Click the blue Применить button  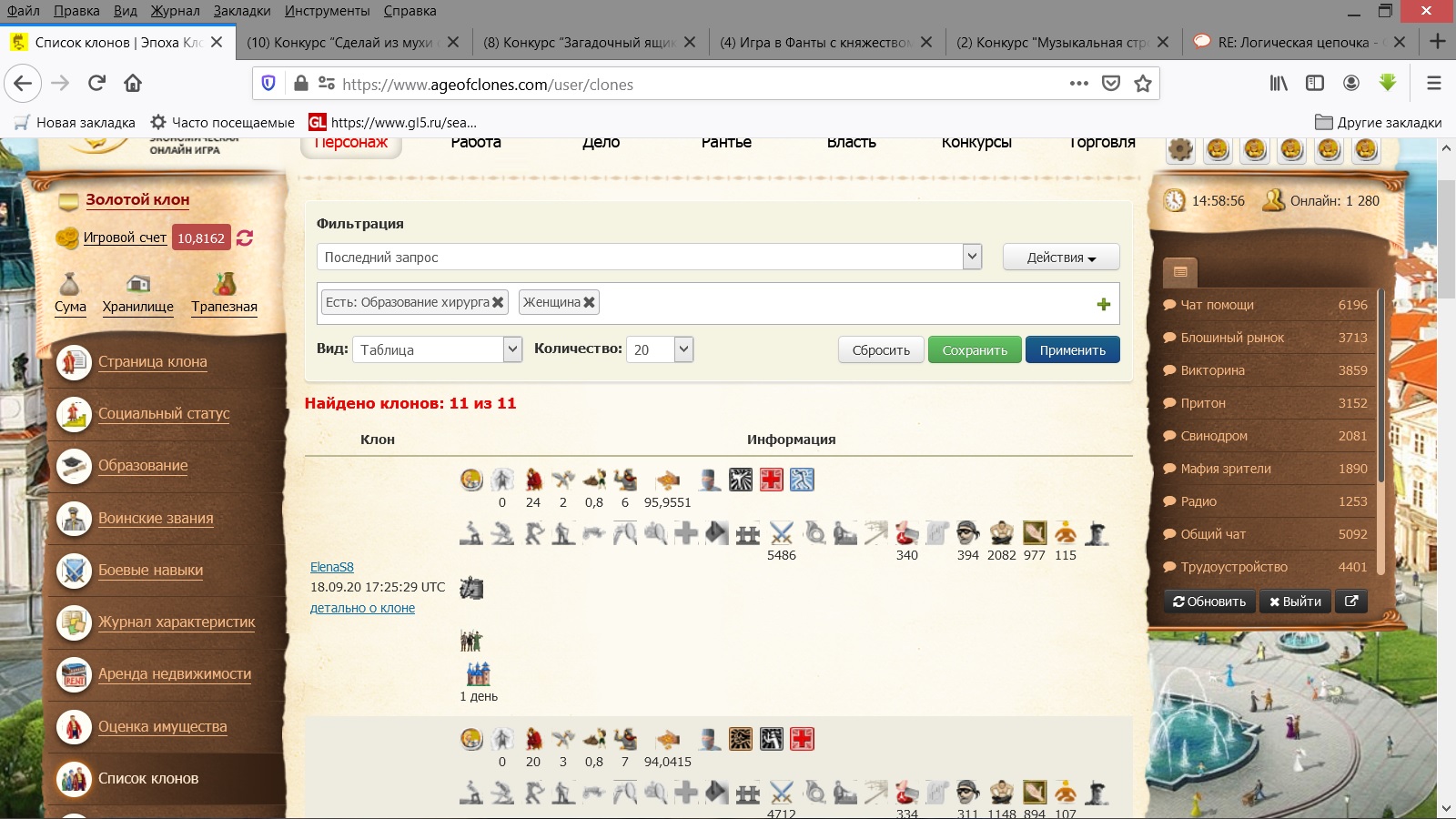click(1073, 350)
